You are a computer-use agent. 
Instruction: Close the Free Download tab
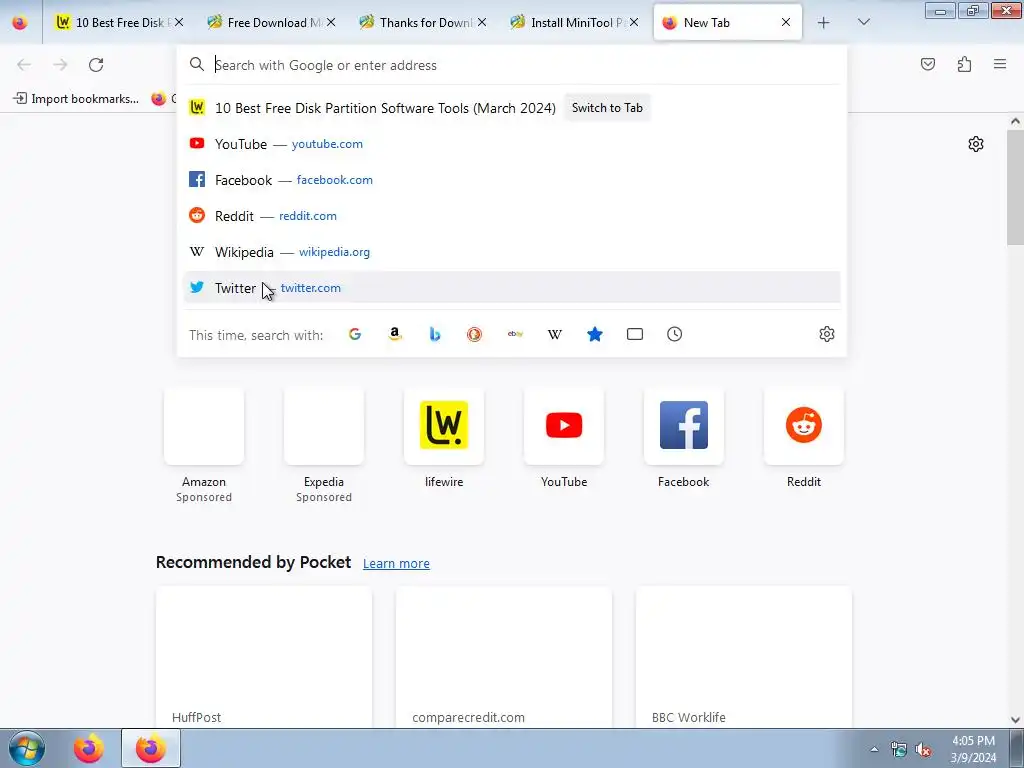click(331, 23)
